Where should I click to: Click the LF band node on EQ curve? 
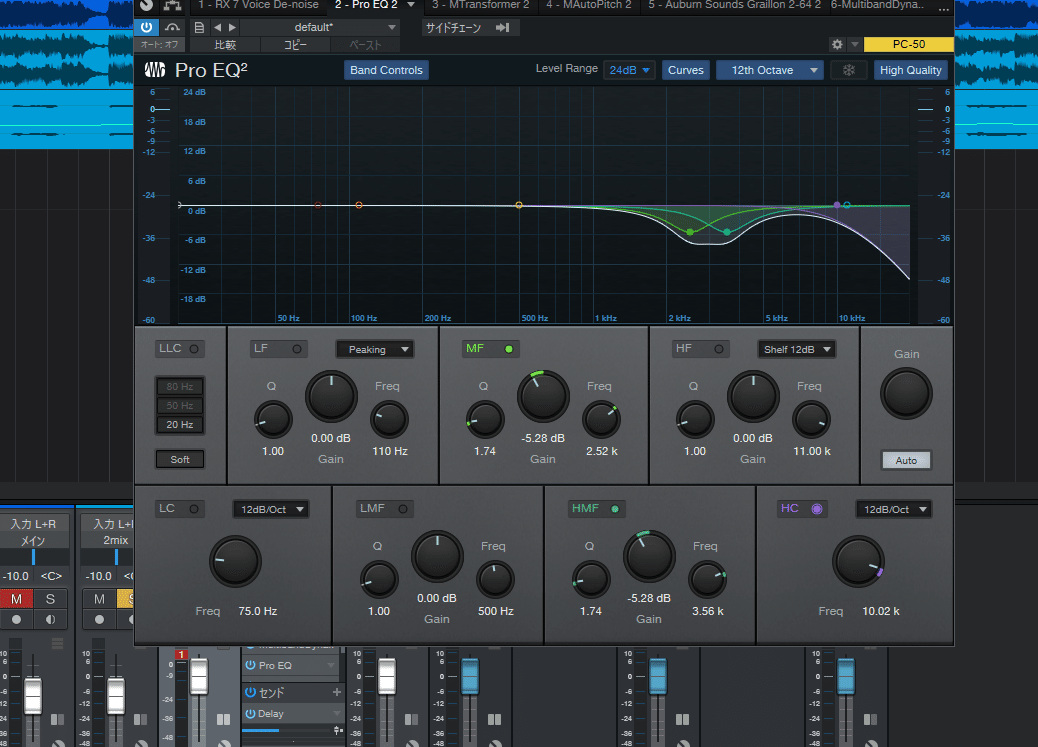point(359,205)
